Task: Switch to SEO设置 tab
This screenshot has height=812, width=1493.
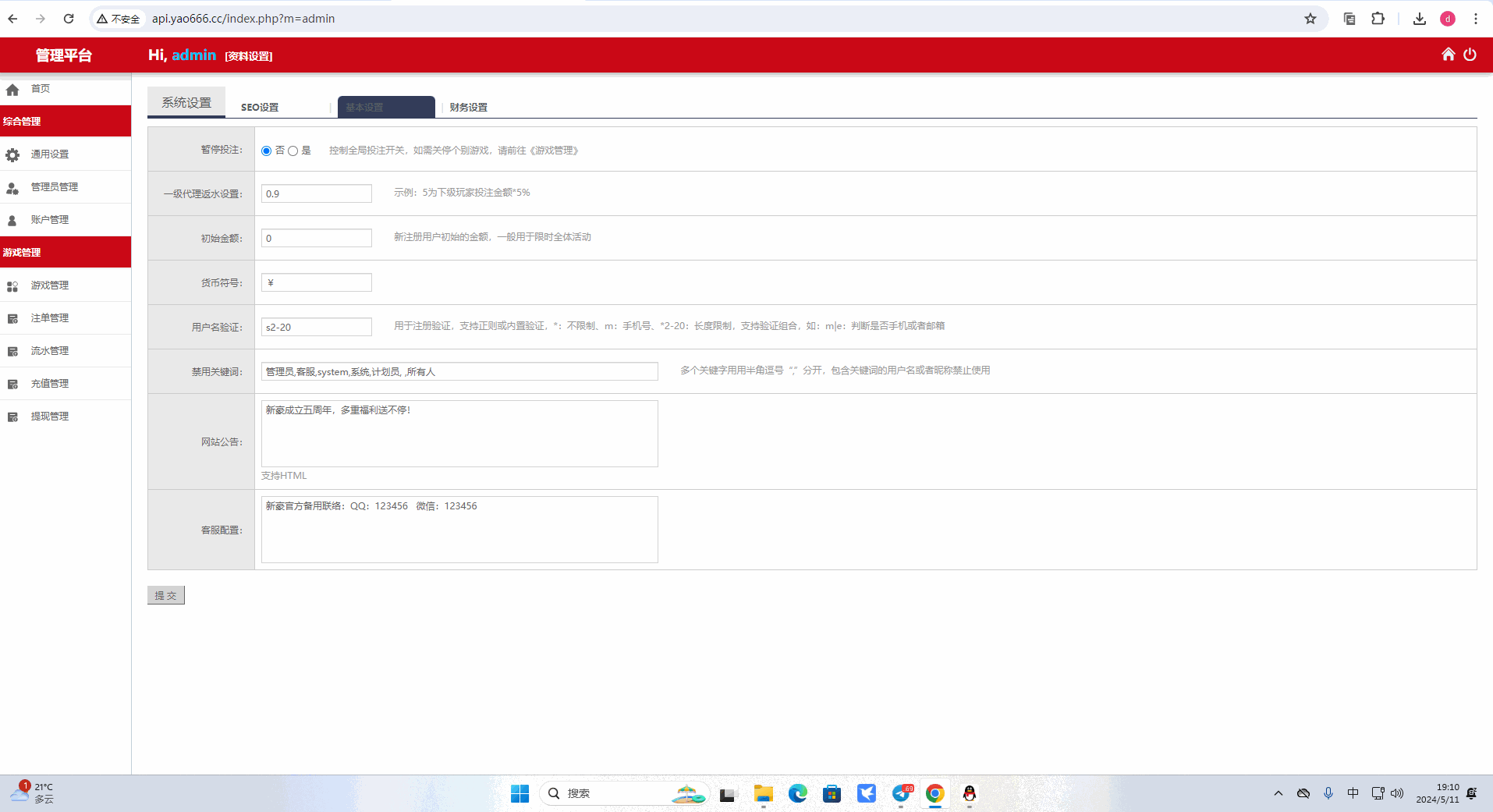Action: click(260, 108)
